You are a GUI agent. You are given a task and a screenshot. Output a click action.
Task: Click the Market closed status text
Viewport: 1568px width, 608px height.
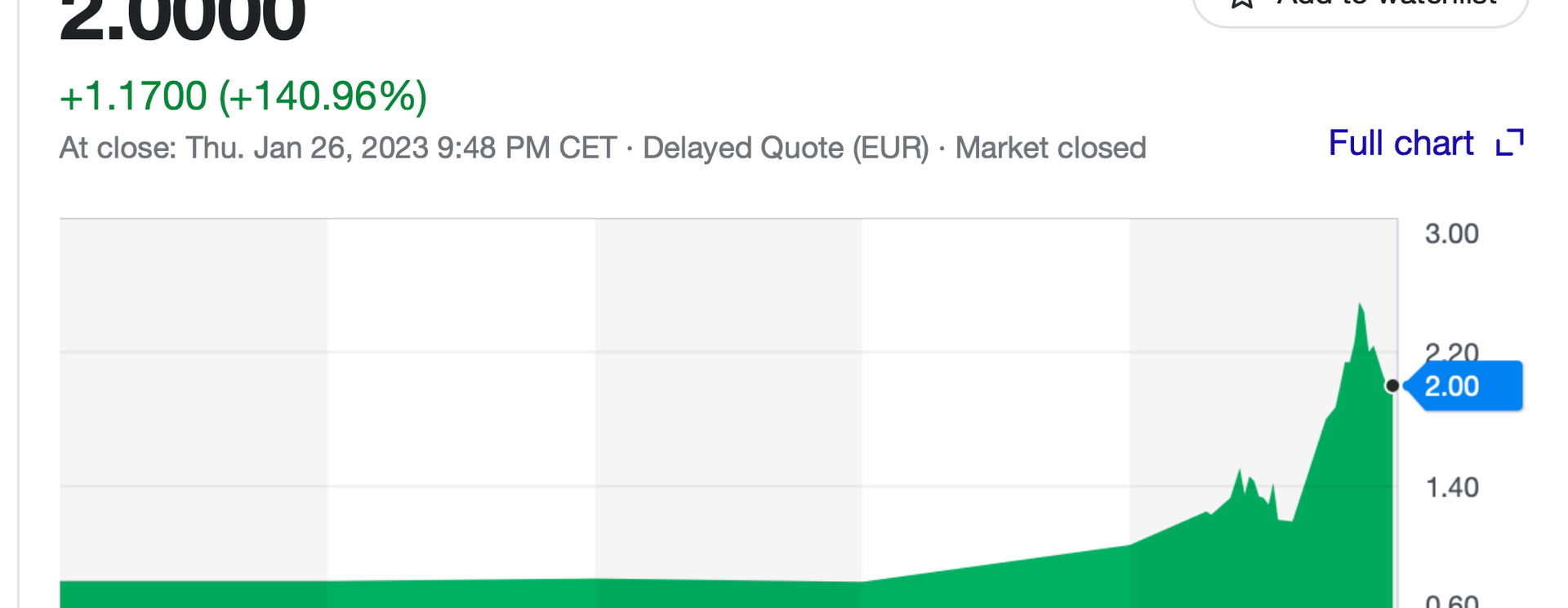tap(1050, 149)
